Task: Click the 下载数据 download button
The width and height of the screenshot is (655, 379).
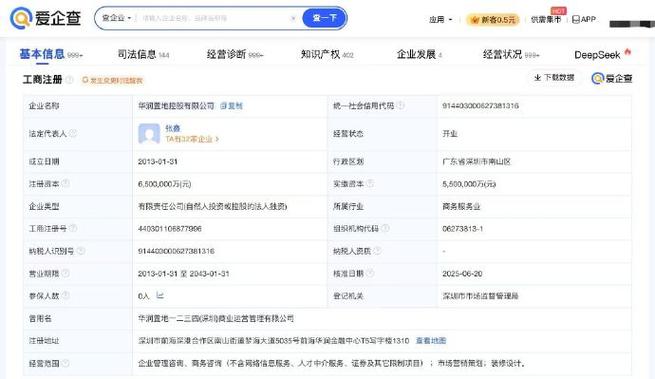Action: pos(554,78)
